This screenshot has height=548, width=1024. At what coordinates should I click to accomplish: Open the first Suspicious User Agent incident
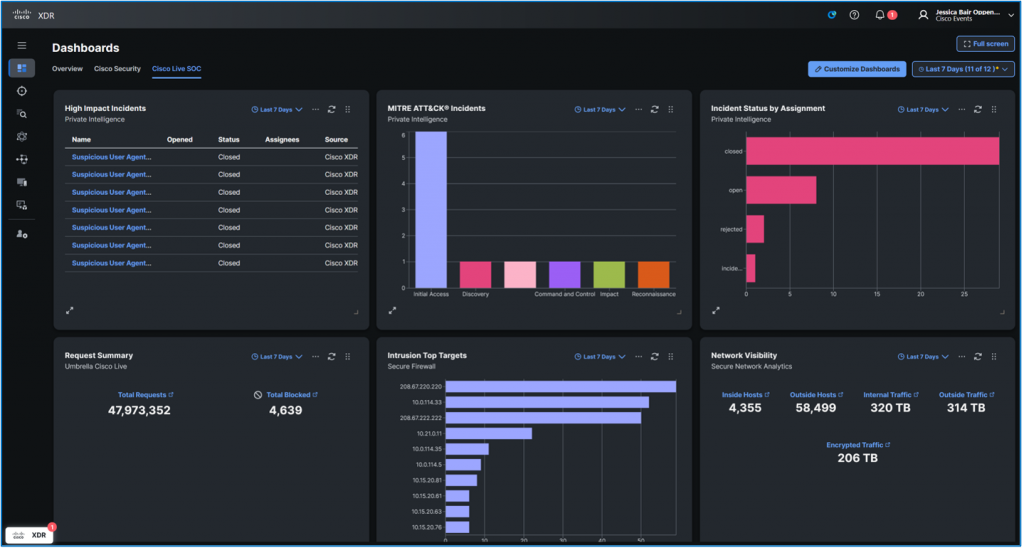tap(111, 157)
